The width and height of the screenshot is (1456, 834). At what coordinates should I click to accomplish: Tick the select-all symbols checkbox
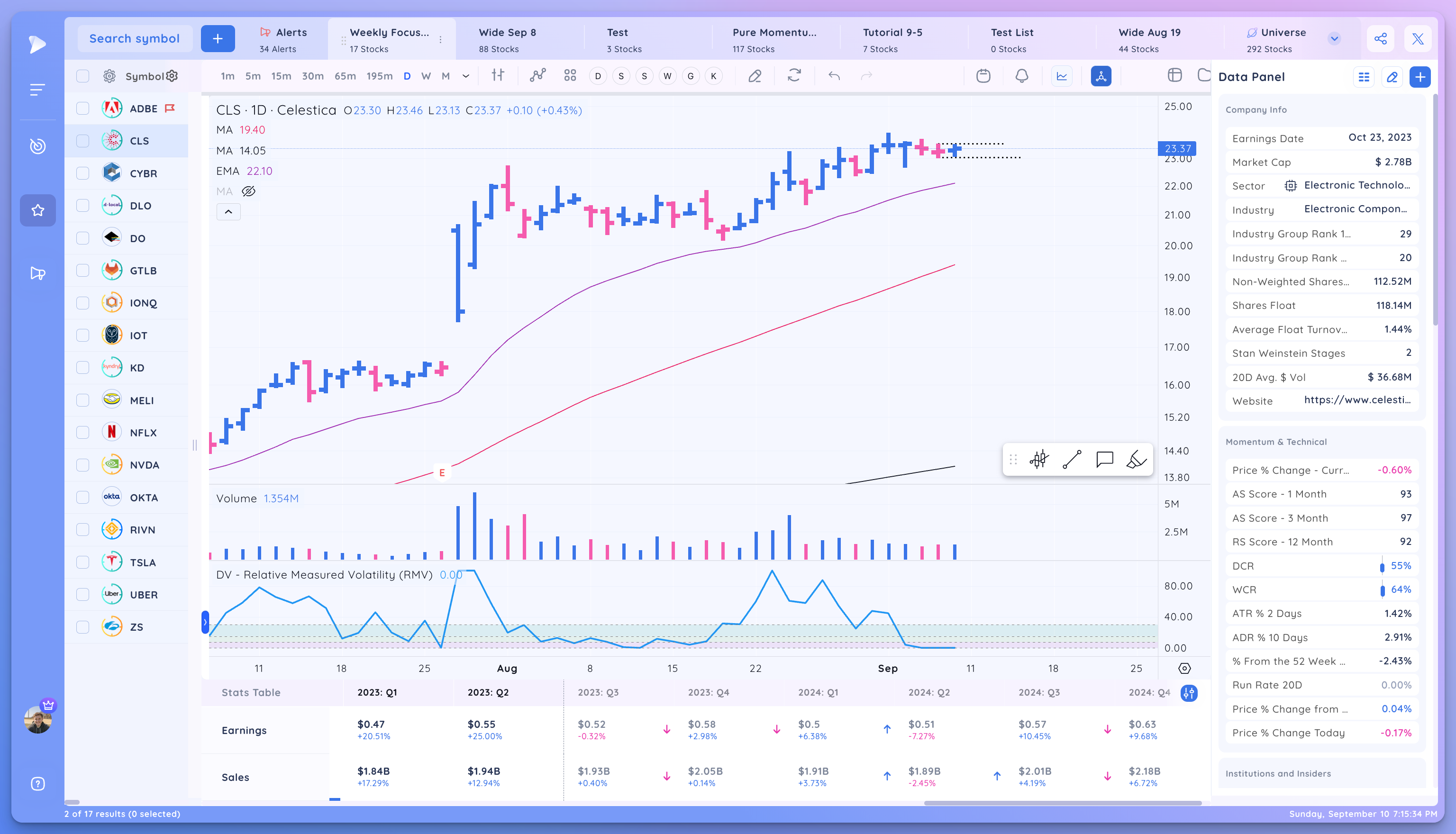82,76
